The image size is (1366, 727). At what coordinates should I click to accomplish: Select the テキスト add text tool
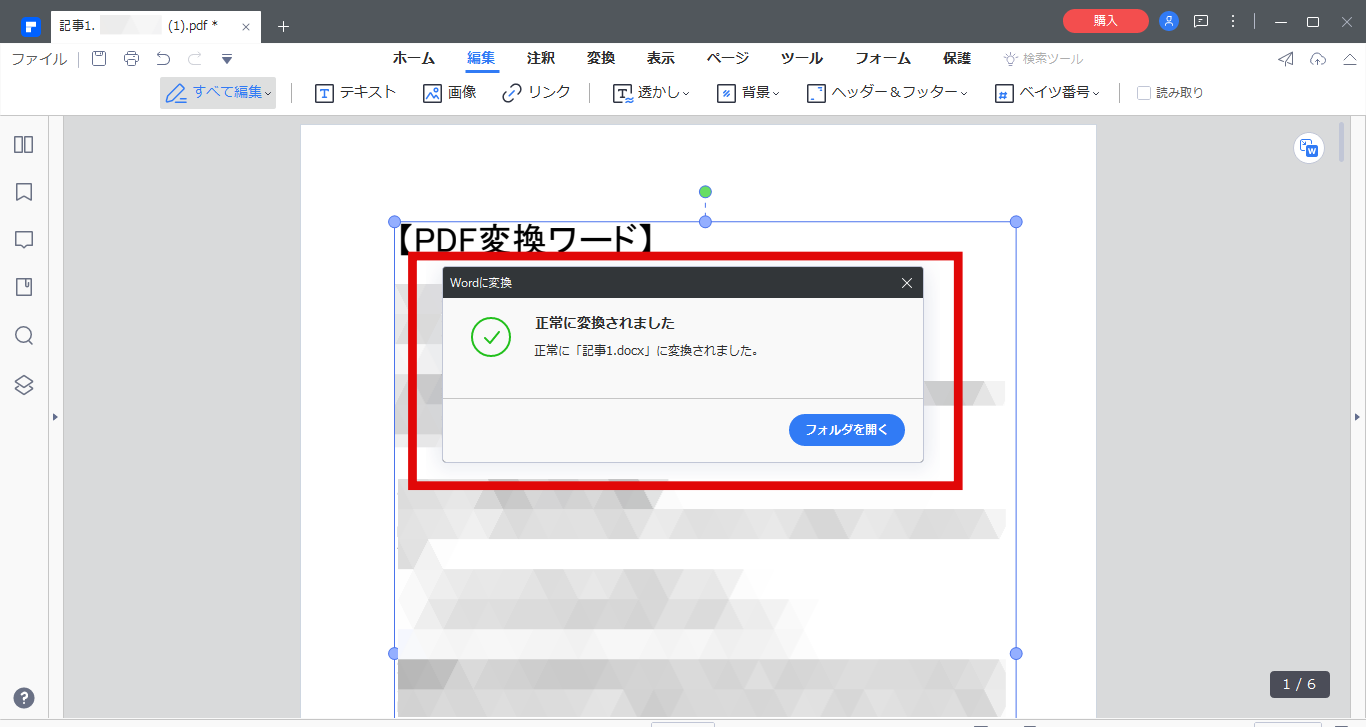356,93
